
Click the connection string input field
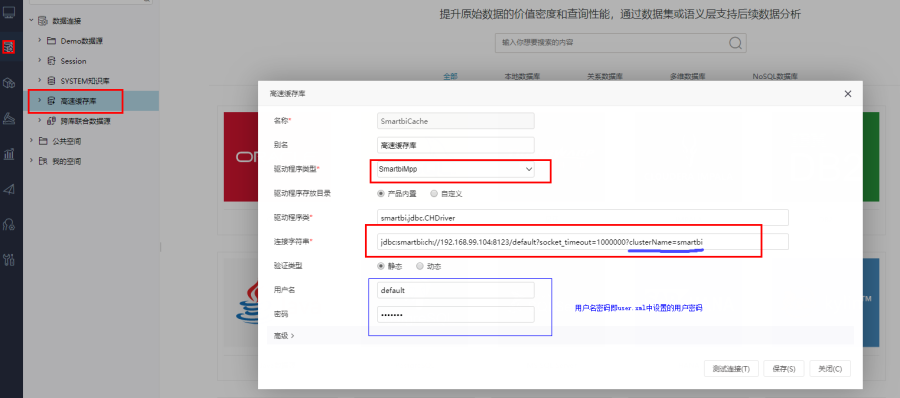point(583,242)
